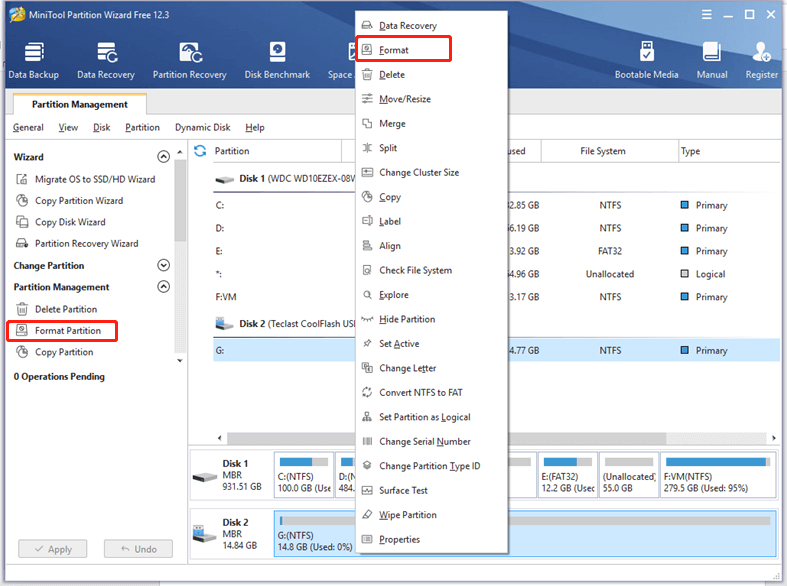Open the Manual icon

[x=711, y=59]
